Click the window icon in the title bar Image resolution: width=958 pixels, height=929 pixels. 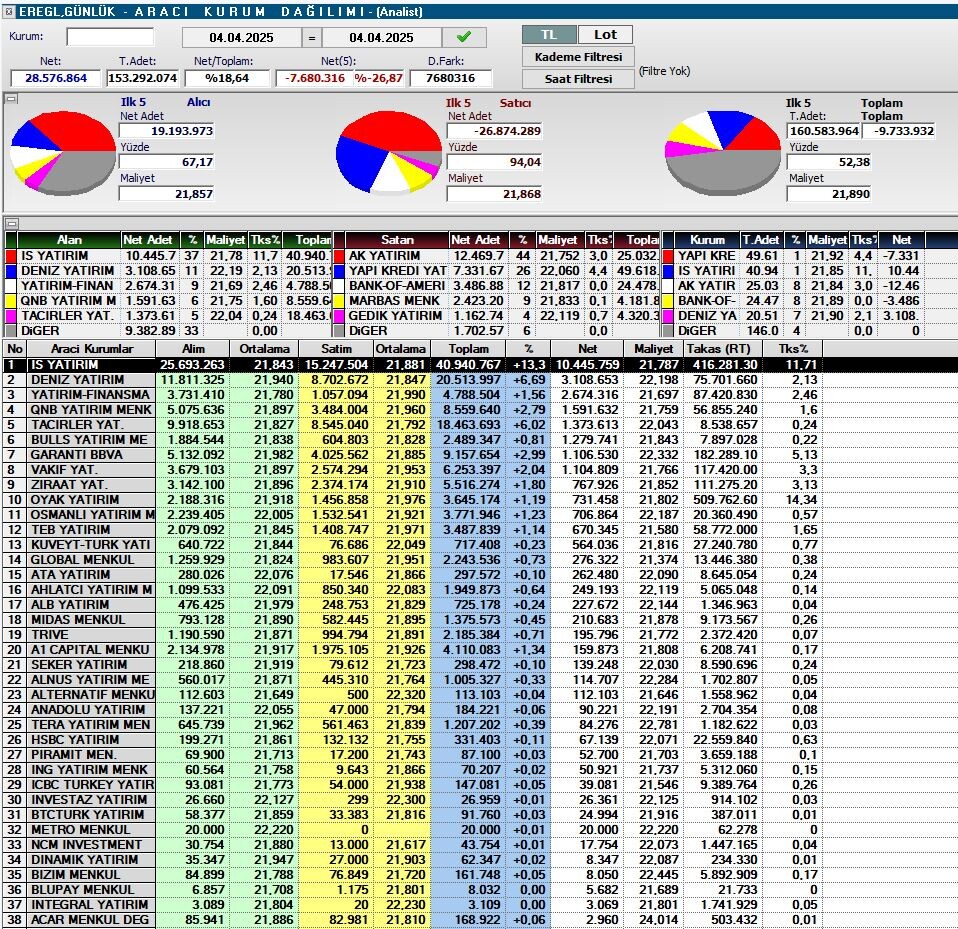[x=9, y=11]
